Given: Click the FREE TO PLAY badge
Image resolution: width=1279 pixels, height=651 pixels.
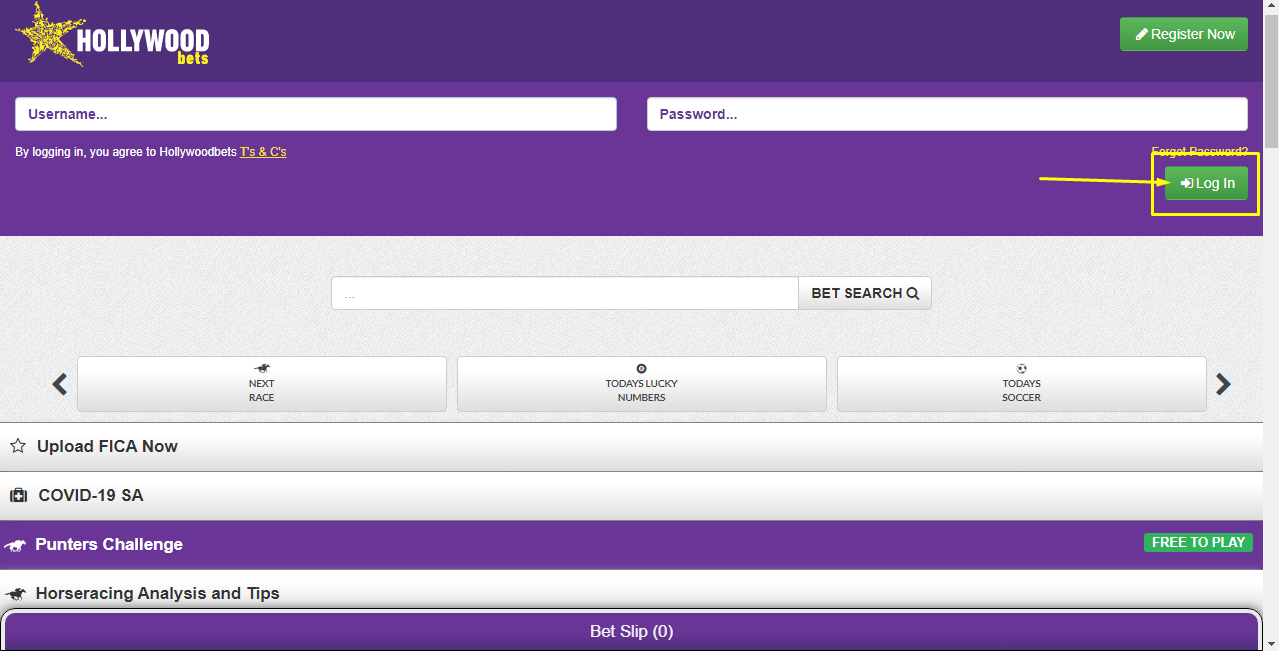Looking at the screenshot, I should tap(1197, 542).
